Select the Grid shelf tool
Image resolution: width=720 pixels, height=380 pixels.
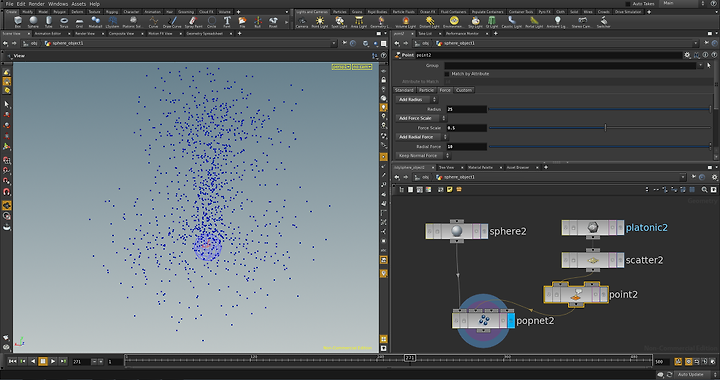pyautogui.click(x=79, y=22)
